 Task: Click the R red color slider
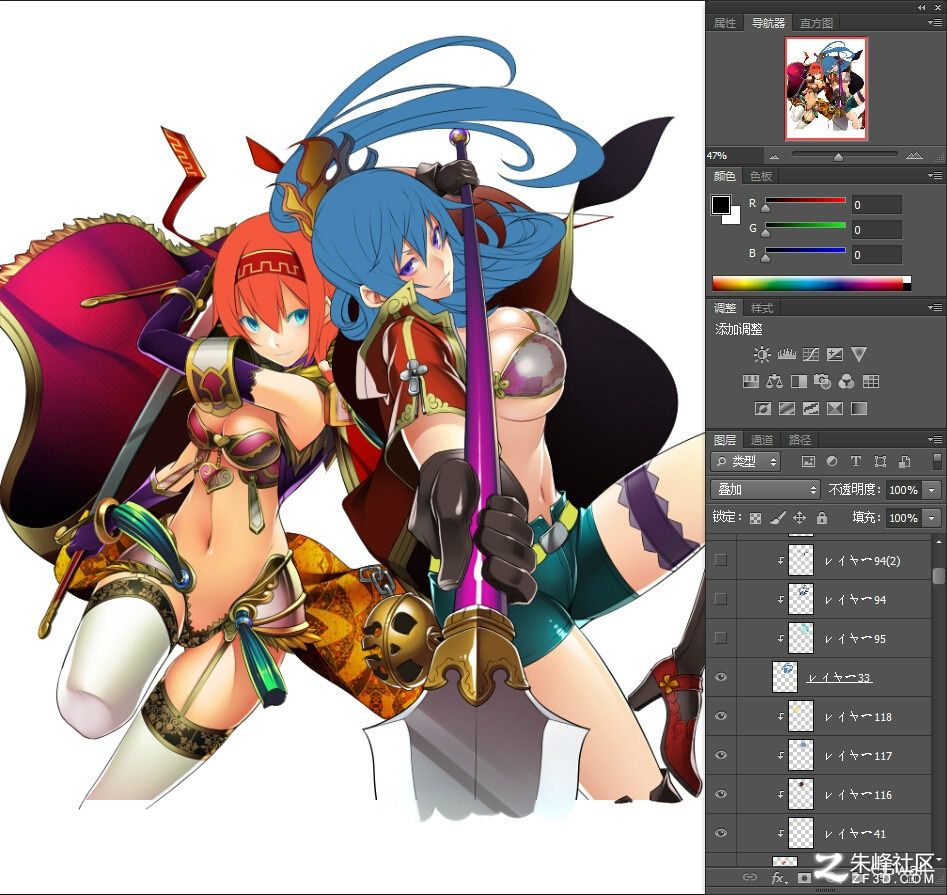coord(805,200)
